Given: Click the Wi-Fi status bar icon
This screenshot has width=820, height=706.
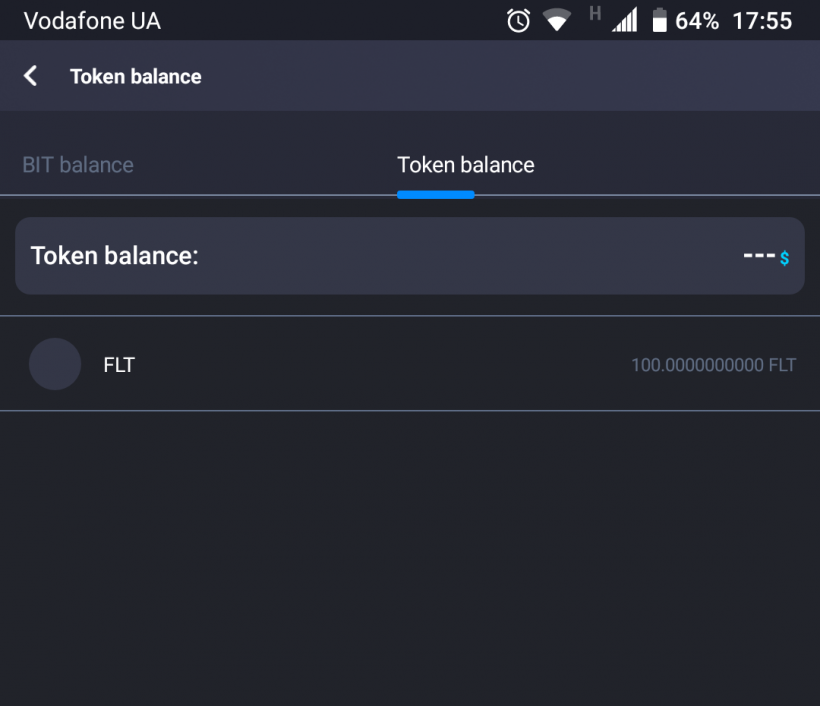Looking at the screenshot, I should coord(556,20).
